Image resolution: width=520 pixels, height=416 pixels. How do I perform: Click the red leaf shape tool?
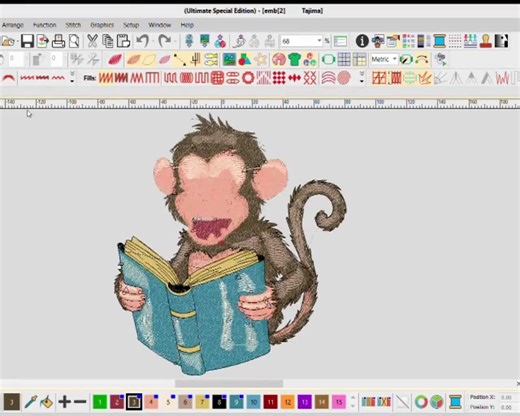115,60
